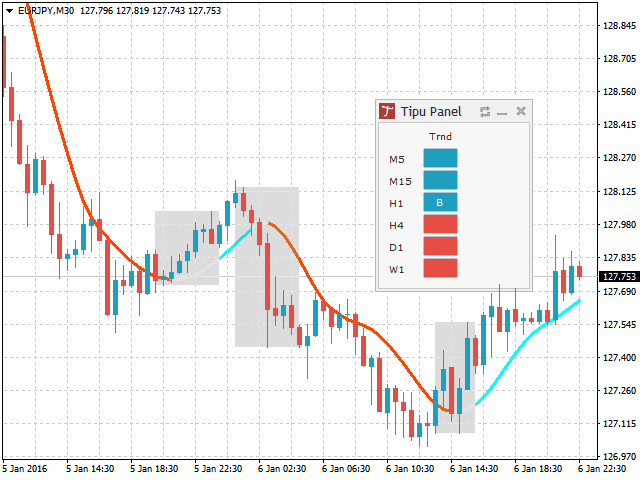The image size is (640, 480).
Task: Click the M5 blue trend box
Action: click(440, 158)
